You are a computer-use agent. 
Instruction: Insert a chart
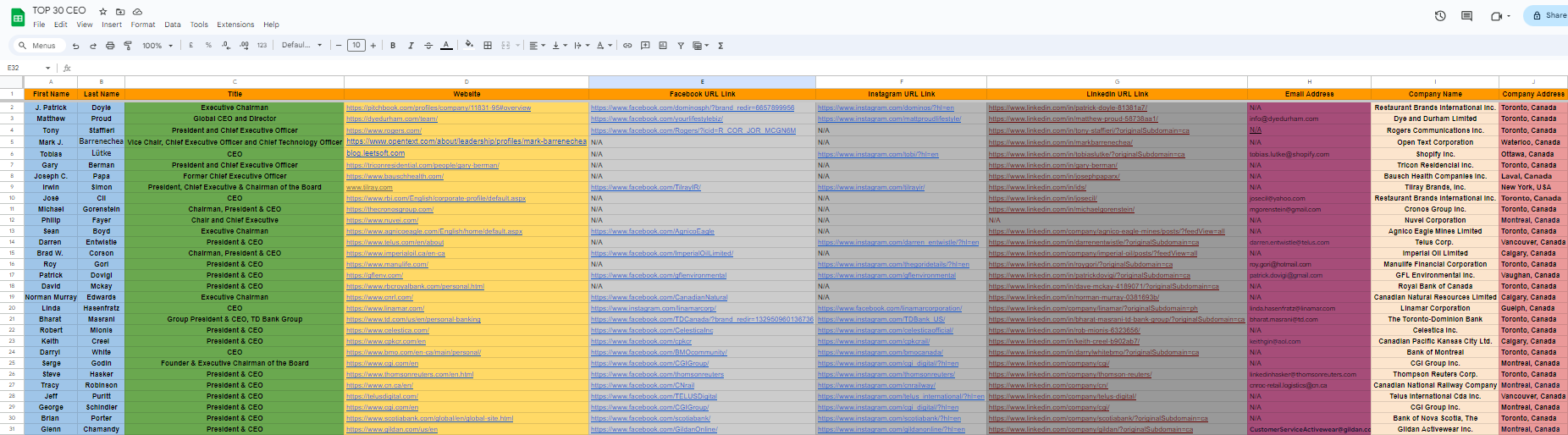[663, 46]
